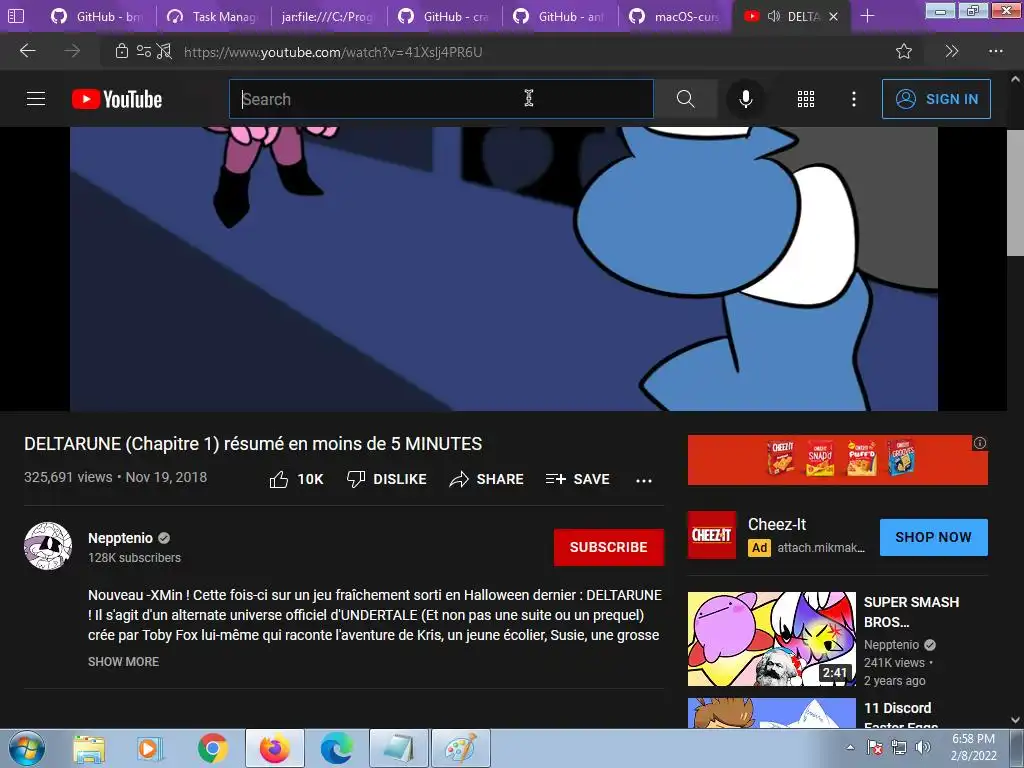This screenshot has width=1024, height=768.
Task: Open Nepptenio channel avatar
Action: tap(48, 546)
